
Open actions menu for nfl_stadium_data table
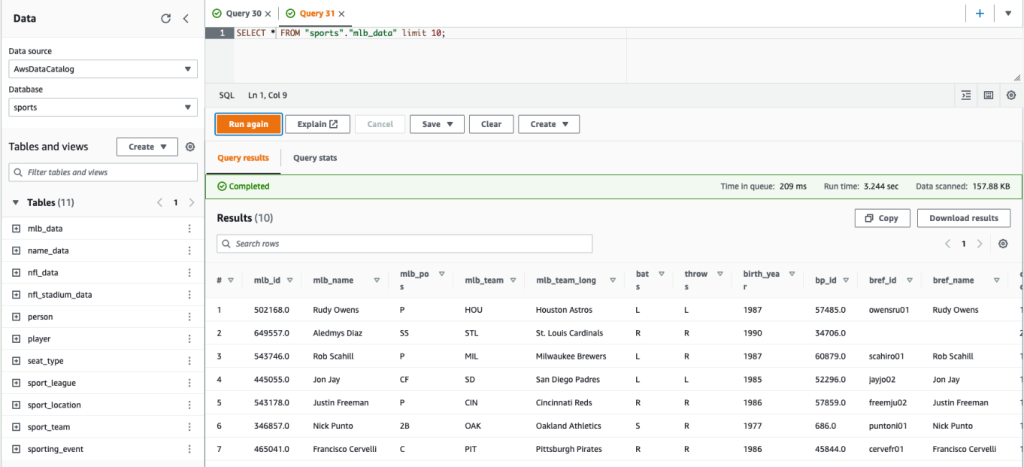pyautogui.click(x=189, y=295)
